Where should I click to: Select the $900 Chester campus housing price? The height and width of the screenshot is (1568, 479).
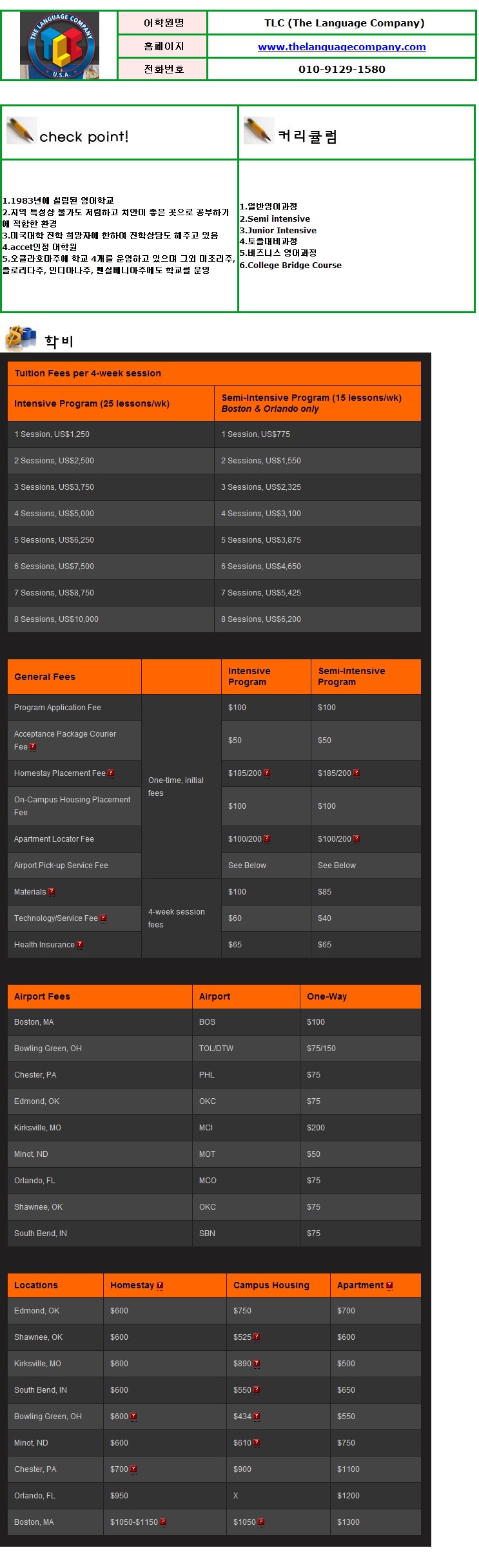coord(242,1469)
